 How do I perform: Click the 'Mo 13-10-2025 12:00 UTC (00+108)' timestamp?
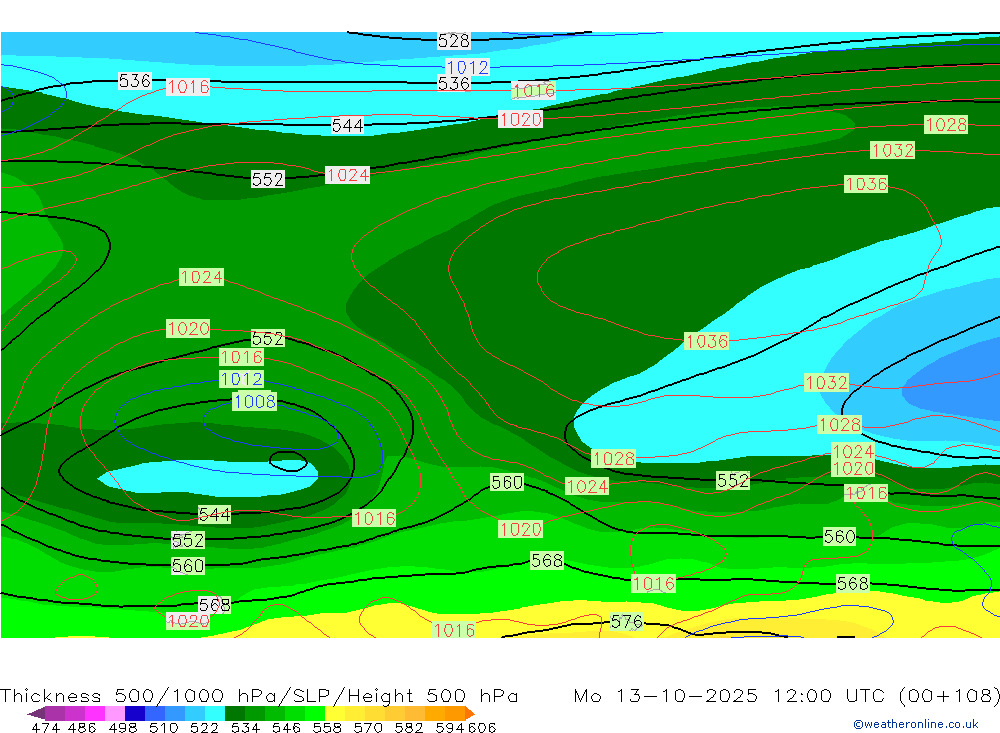tap(786, 695)
